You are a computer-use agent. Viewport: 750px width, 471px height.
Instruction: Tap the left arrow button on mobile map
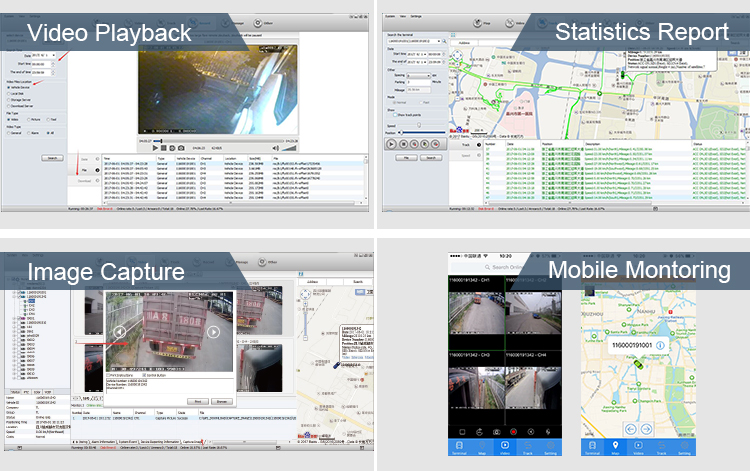point(630,429)
